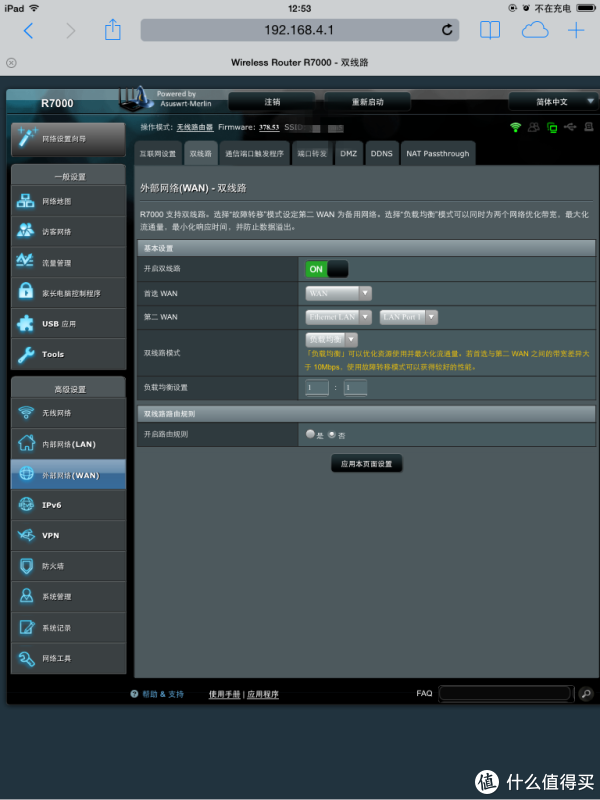Open the 无线路由器 operation mode link
Screen dimensions: 600x800
pos(195,127)
